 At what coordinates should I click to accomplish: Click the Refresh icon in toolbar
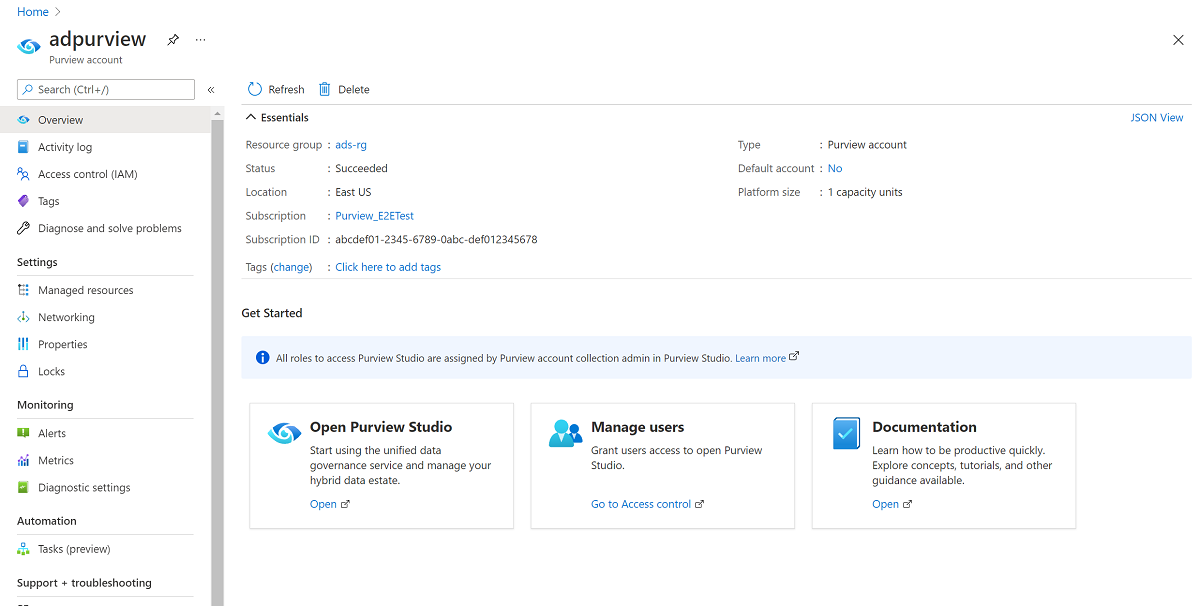[x=255, y=89]
